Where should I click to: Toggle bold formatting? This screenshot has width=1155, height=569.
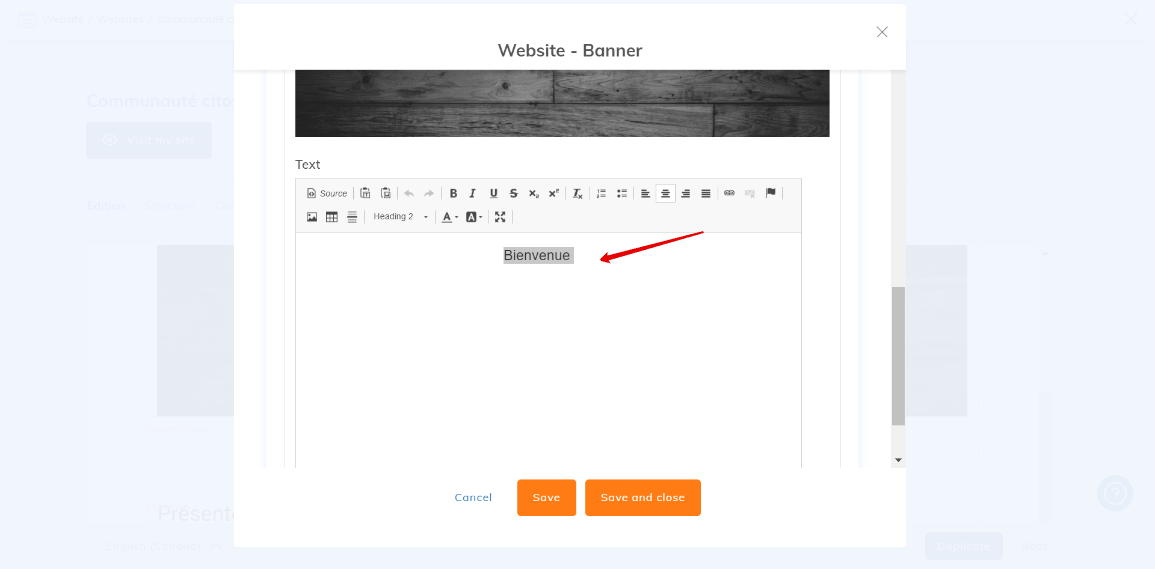454,193
